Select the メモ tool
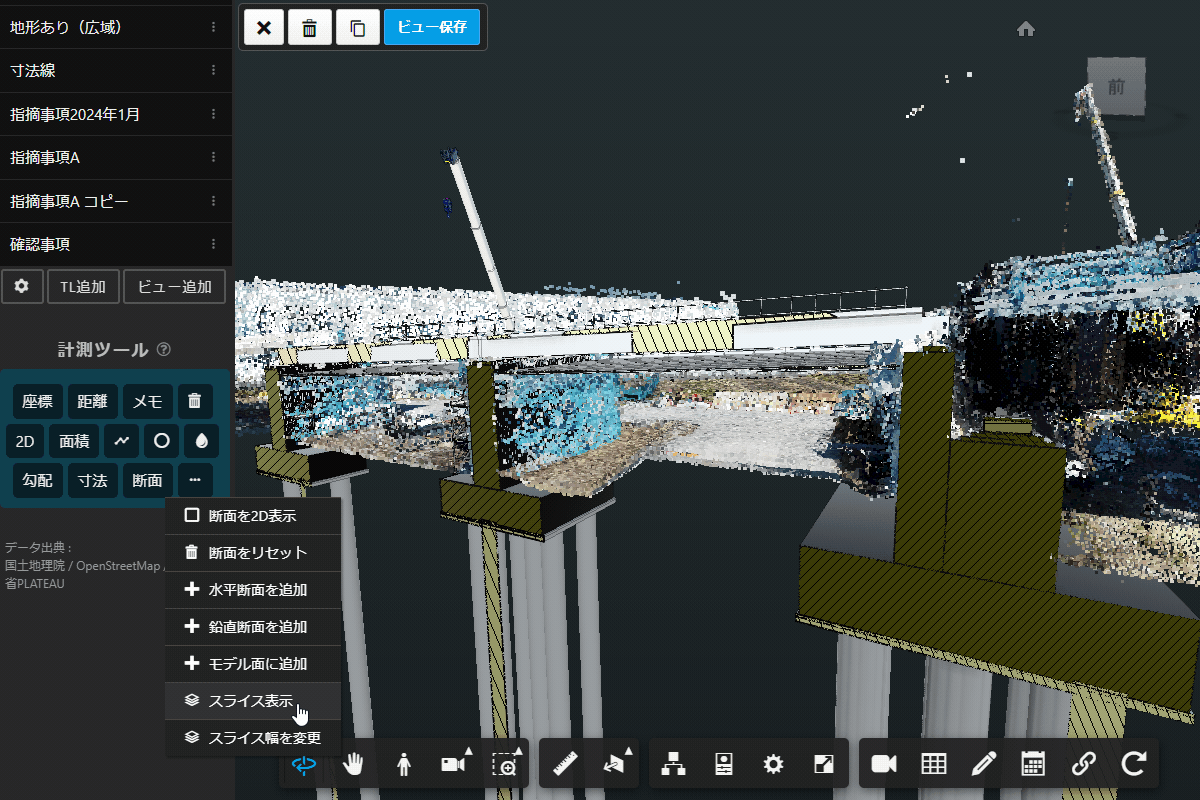Screen dimensions: 1200x800 coord(147,401)
